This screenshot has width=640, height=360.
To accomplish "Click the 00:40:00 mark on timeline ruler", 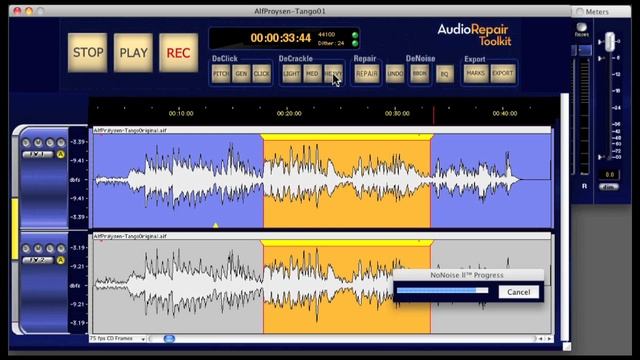I will [x=505, y=113].
